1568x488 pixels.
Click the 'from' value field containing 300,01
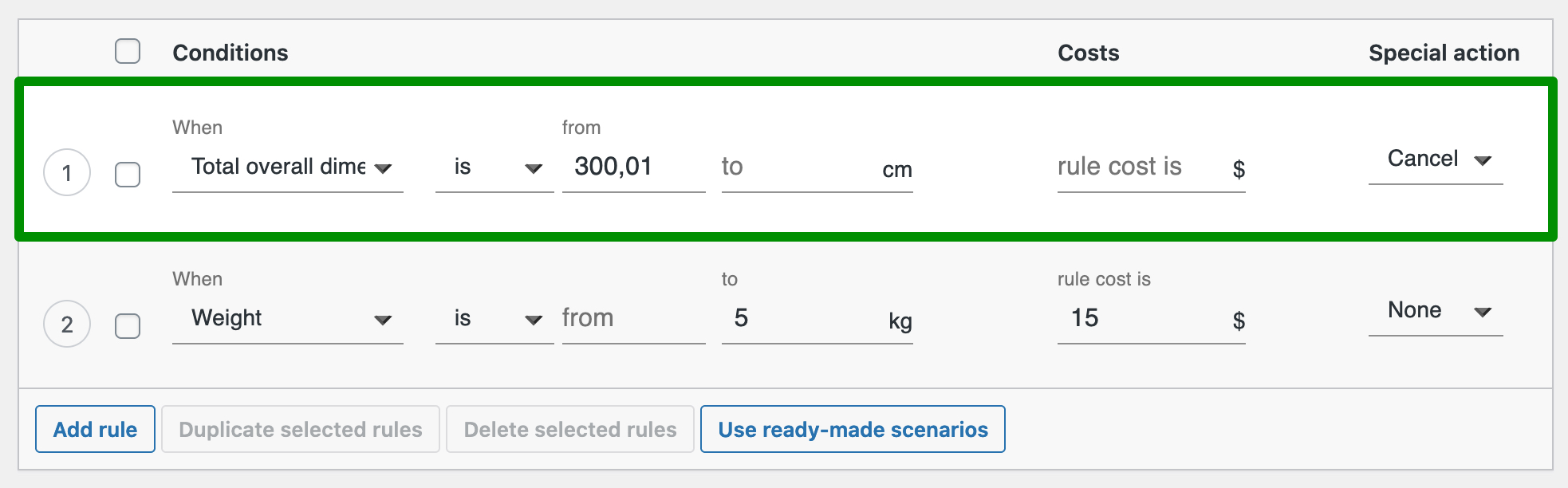pyautogui.click(x=633, y=167)
